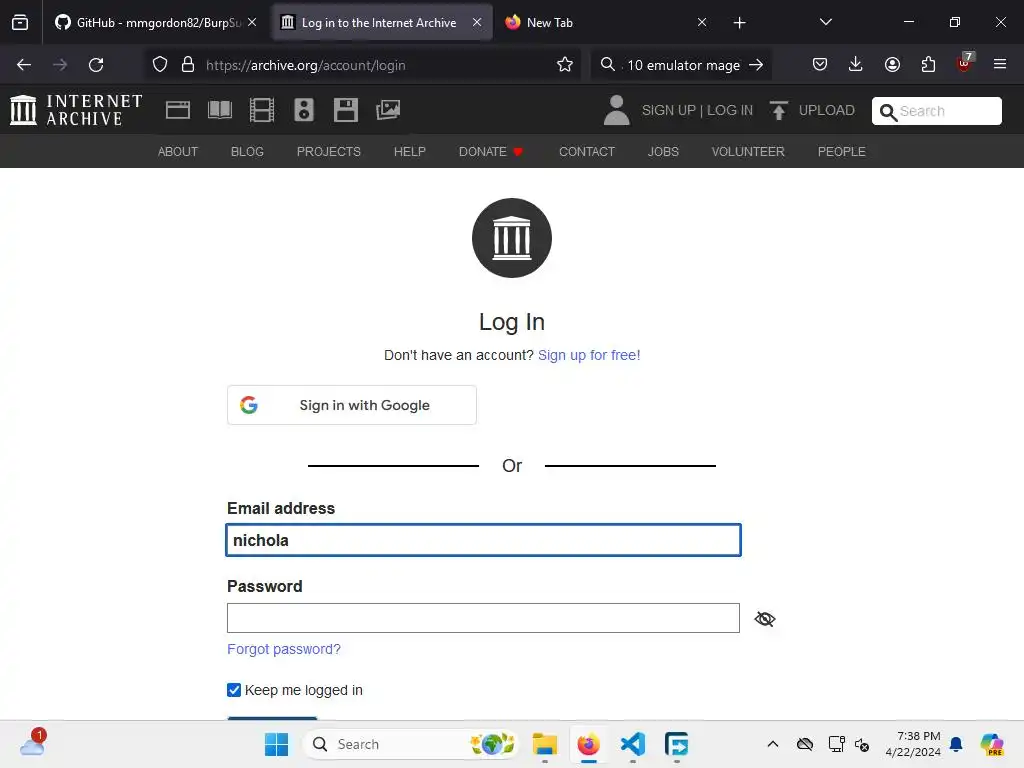
Task: Open the Images icon in the Archive nav
Action: [x=388, y=110]
